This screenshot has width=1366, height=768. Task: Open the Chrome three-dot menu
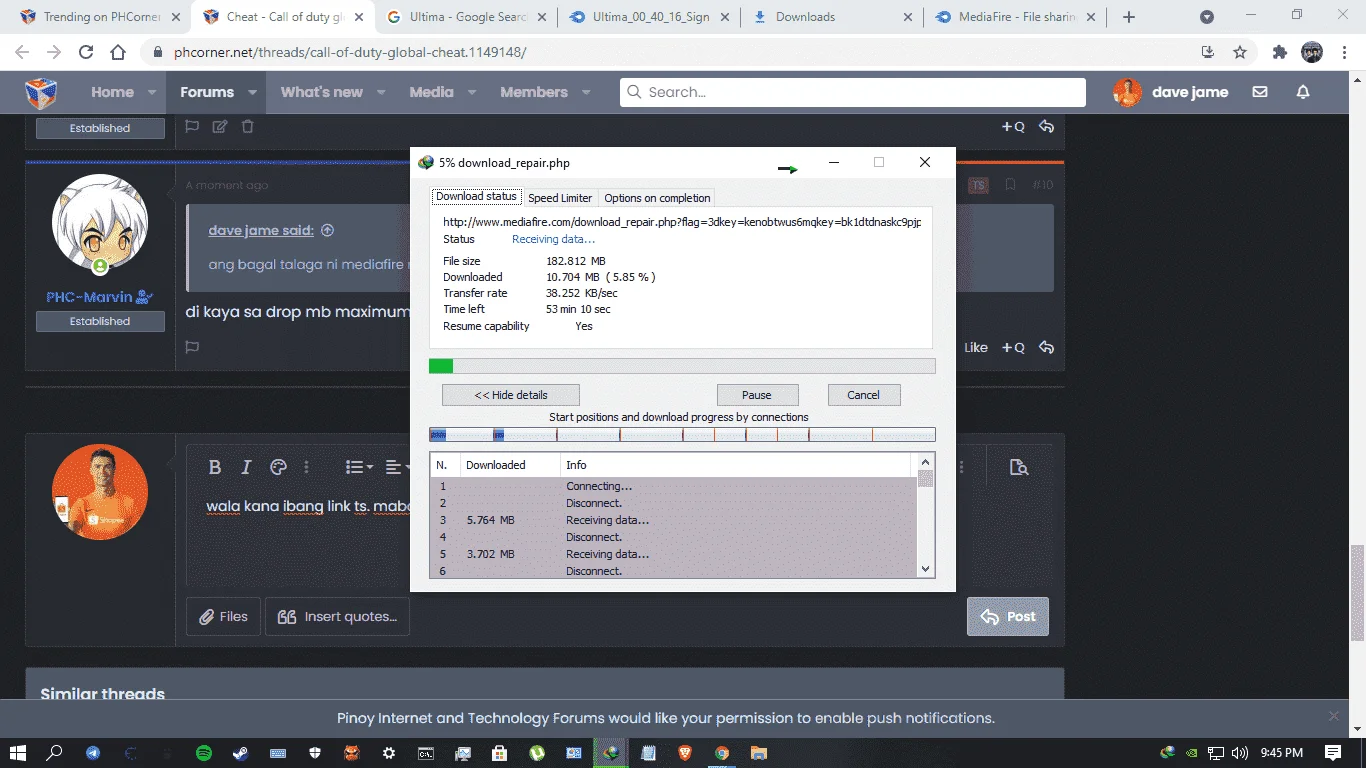[x=1345, y=52]
